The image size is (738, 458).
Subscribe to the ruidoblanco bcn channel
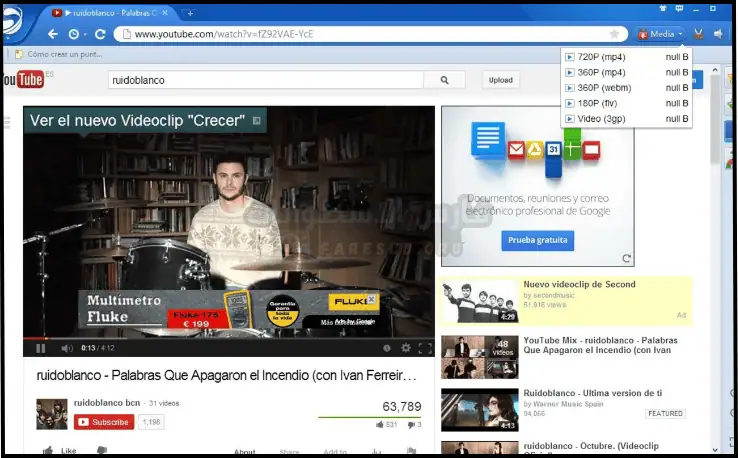pyautogui.click(x=104, y=422)
